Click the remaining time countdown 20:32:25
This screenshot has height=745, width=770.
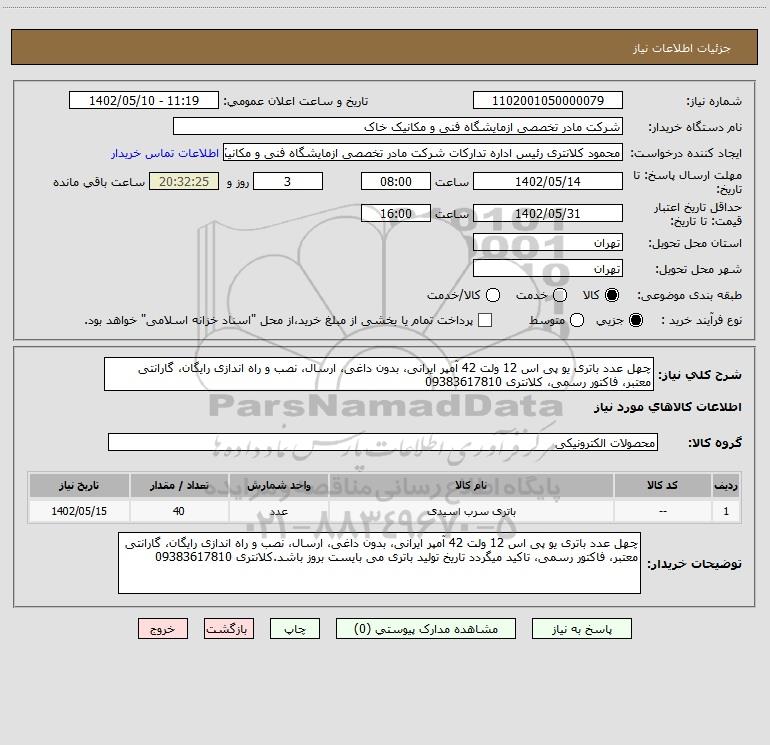184,181
